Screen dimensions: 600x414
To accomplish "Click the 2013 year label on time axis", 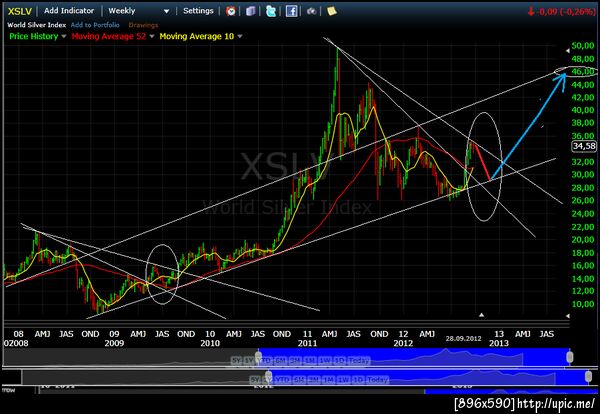I will (499, 343).
